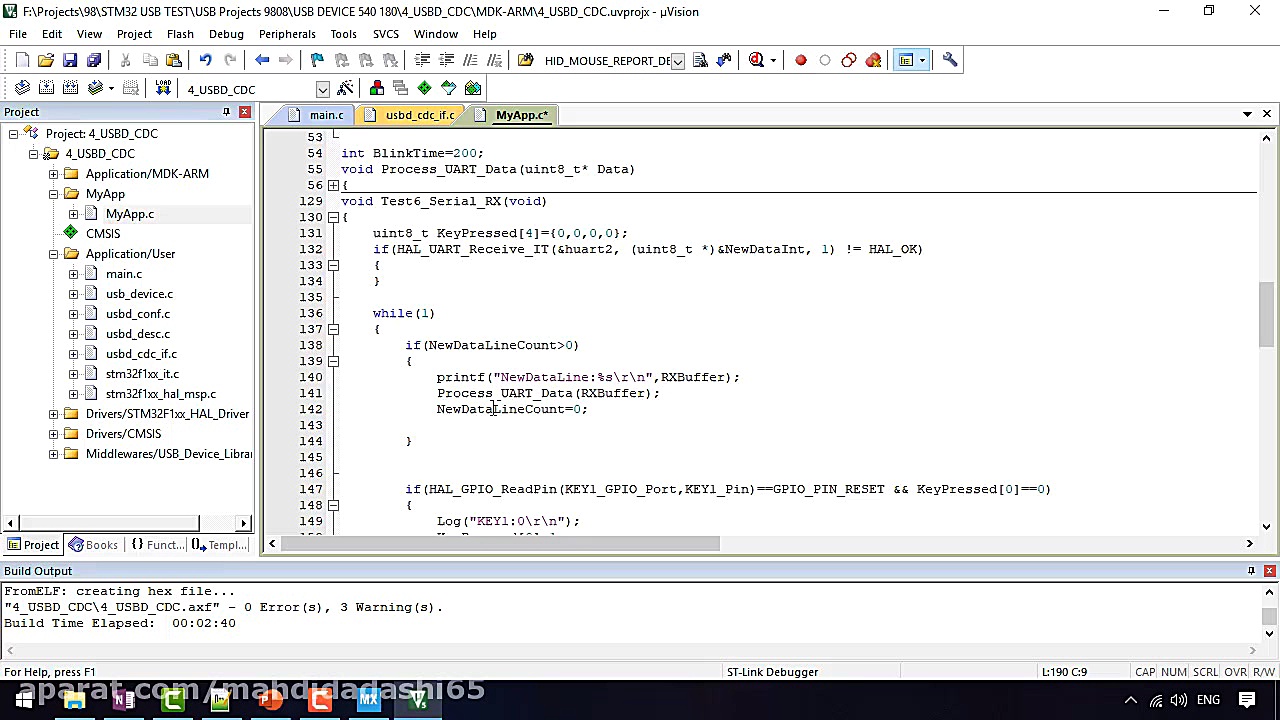Click the Process_UART_Data(RXBuffer) code line

(x=548, y=393)
